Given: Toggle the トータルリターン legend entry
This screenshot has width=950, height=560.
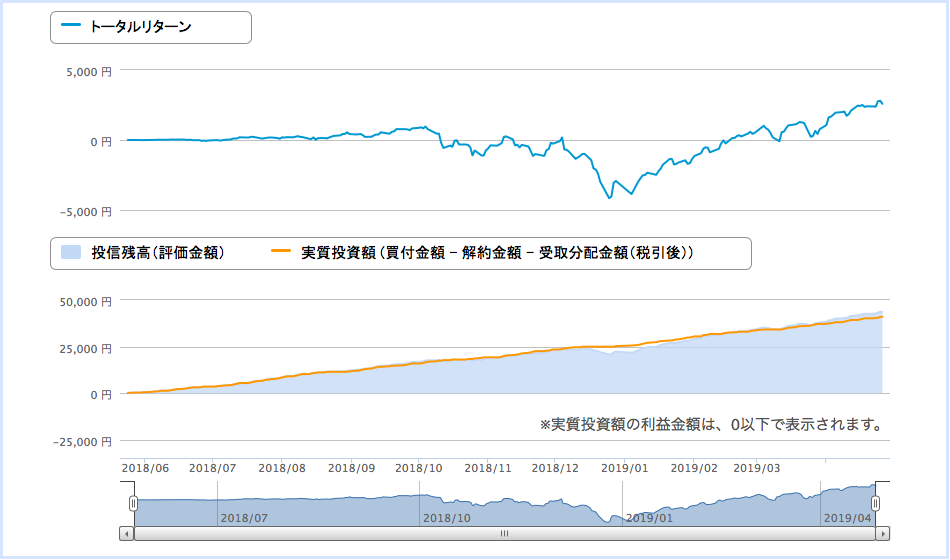Looking at the screenshot, I should [126, 27].
